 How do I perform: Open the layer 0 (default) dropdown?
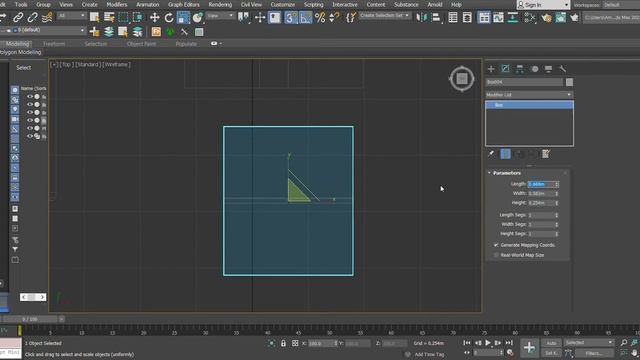[x=43, y=30]
